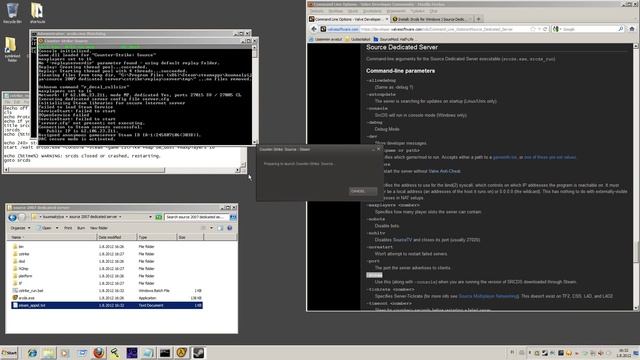The image size is (640, 360).
Task: Select the steam_appid.txt text document
Action: pyautogui.click(x=107, y=305)
